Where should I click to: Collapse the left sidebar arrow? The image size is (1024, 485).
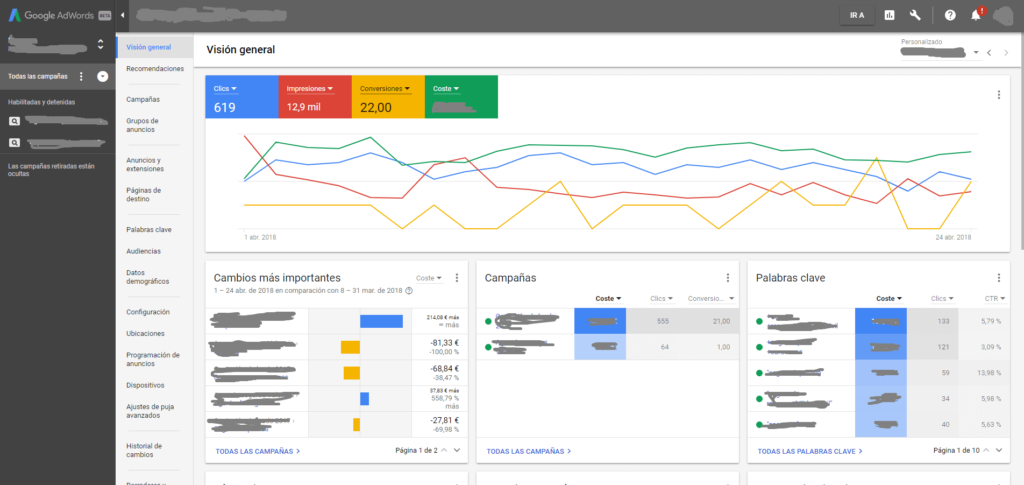pyautogui.click(x=123, y=16)
